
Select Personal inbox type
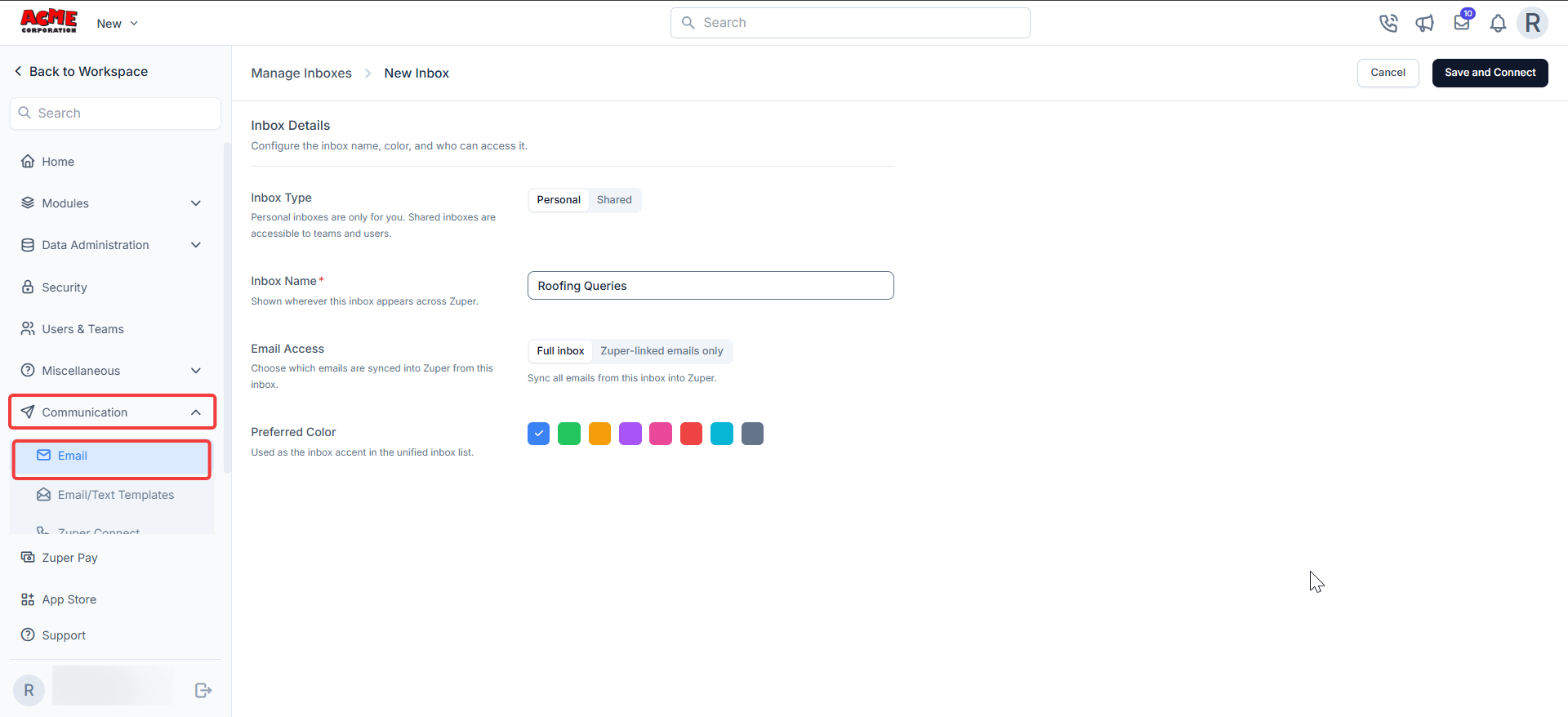tap(559, 200)
